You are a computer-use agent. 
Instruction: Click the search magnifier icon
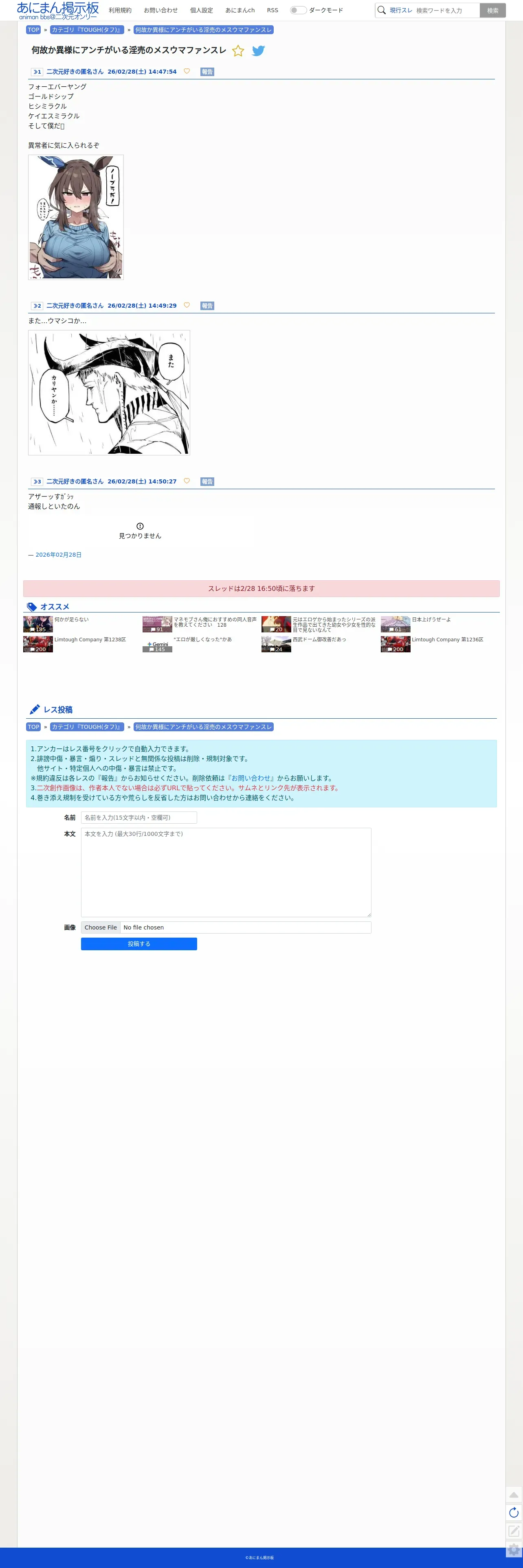point(382,10)
